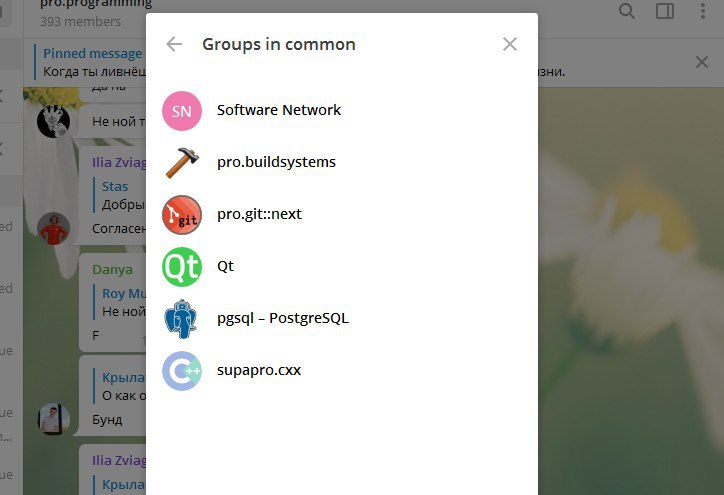The width and height of the screenshot is (724, 495).
Task: Select the Qt group name
Action: [x=225, y=266]
